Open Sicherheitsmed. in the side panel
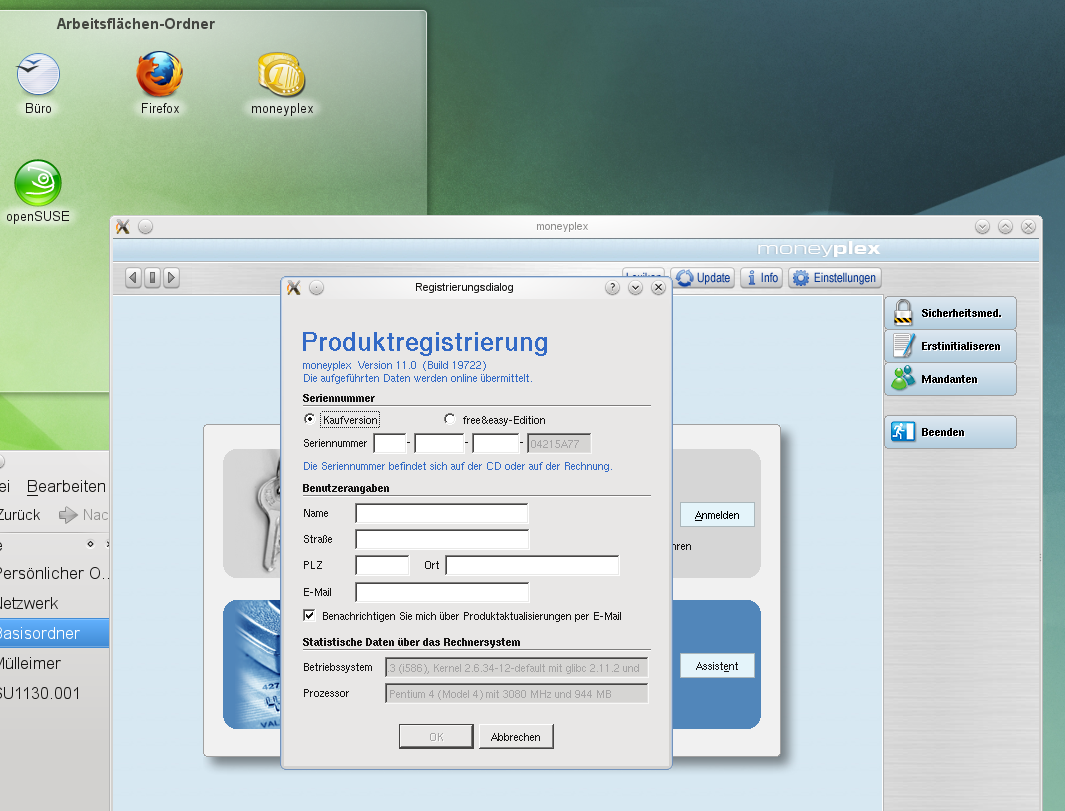Viewport: 1065px width, 811px height. click(950, 313)
